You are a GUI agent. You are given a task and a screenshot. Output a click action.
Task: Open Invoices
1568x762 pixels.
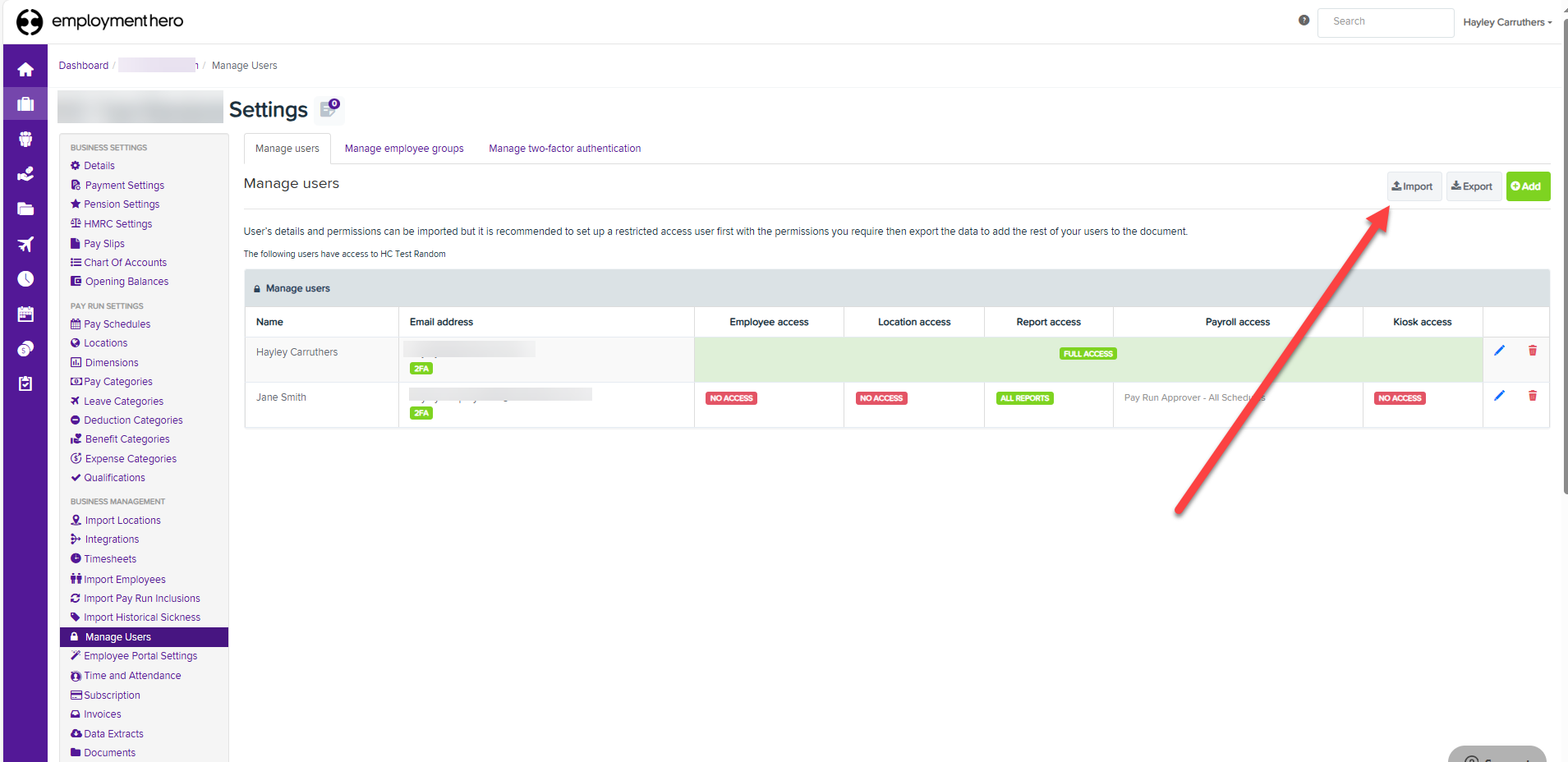(95, 714)
